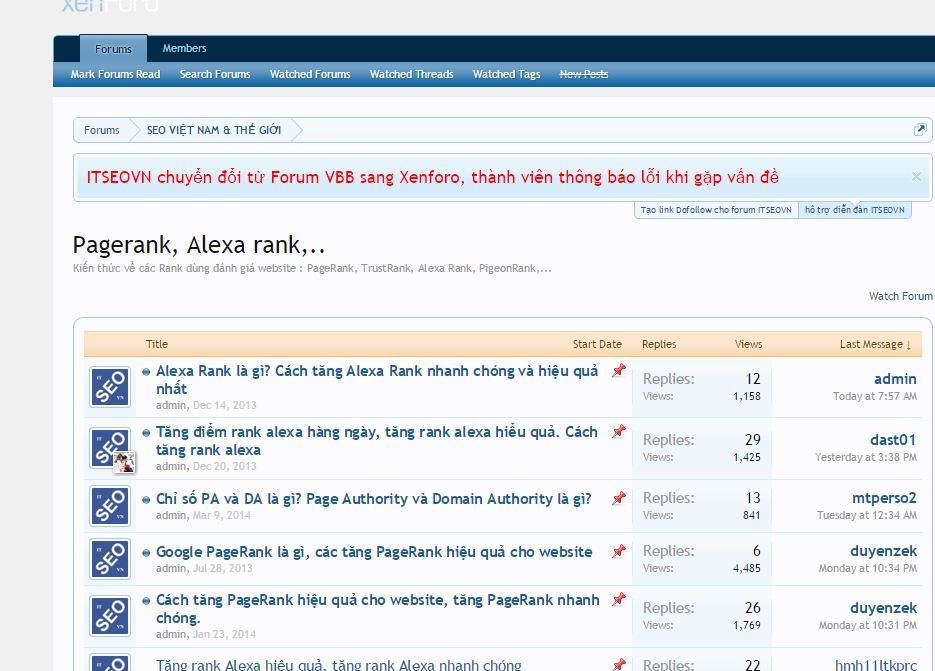Click the sticky pin on 'Tăng điểm rank alexa' thread

point(619,431)
